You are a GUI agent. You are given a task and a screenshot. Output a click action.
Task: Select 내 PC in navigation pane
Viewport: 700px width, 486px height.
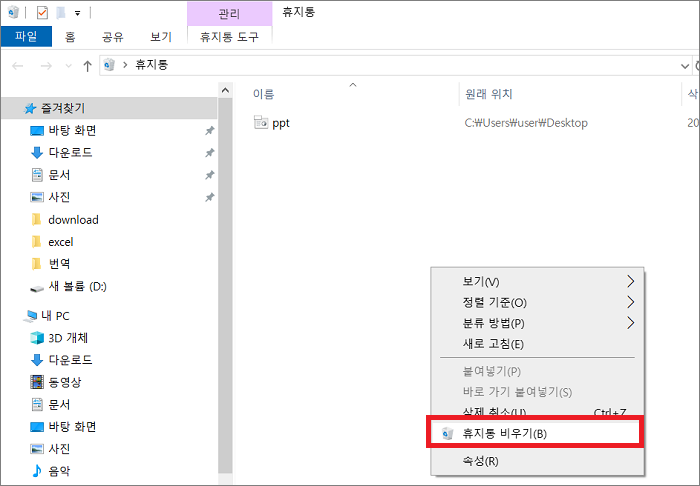tap(55, 316)
